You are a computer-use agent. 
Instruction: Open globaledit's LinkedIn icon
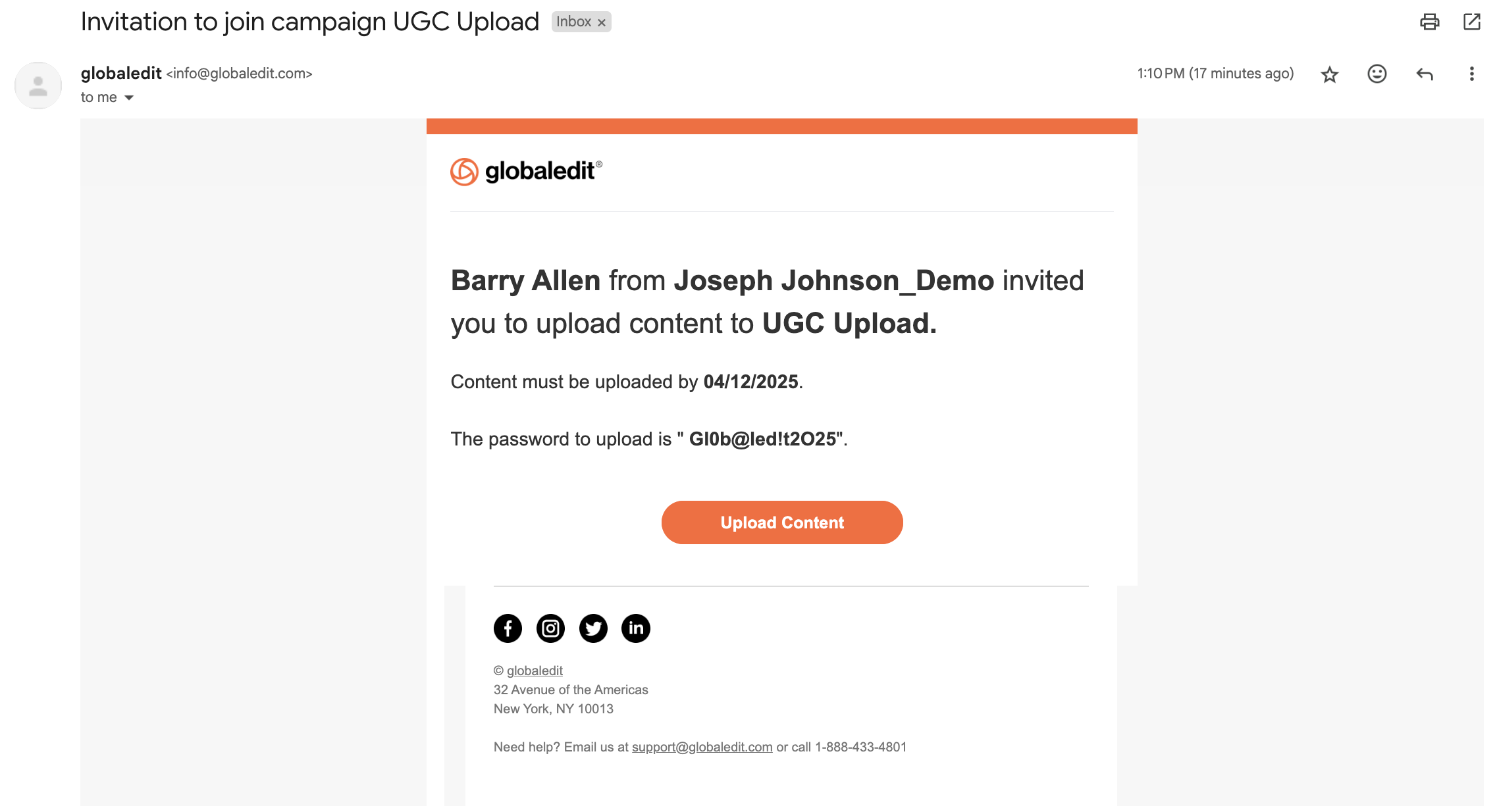[636, 628]
